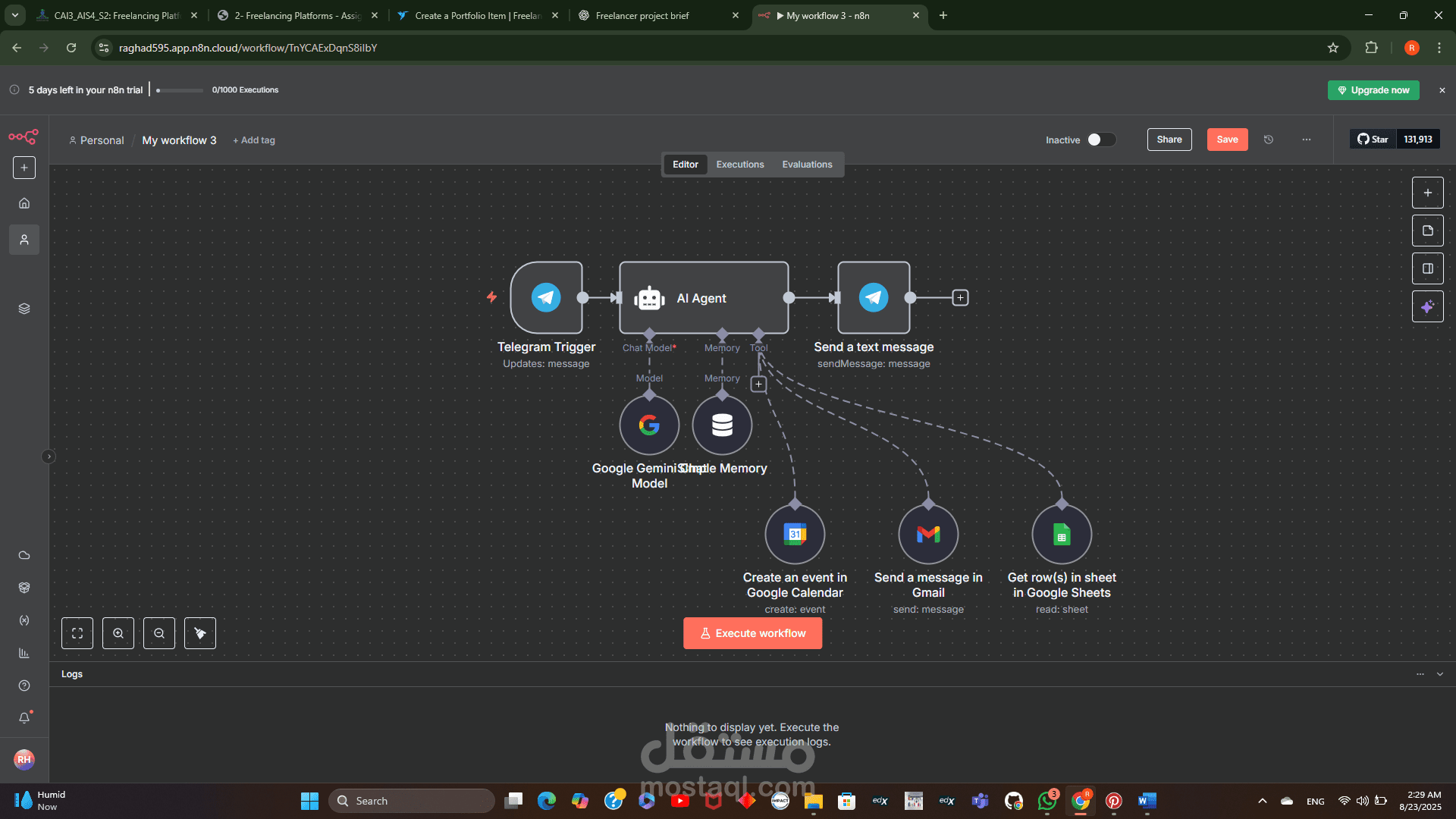
Task: Click the executions usage progress bar
Action: coord(180,90)
